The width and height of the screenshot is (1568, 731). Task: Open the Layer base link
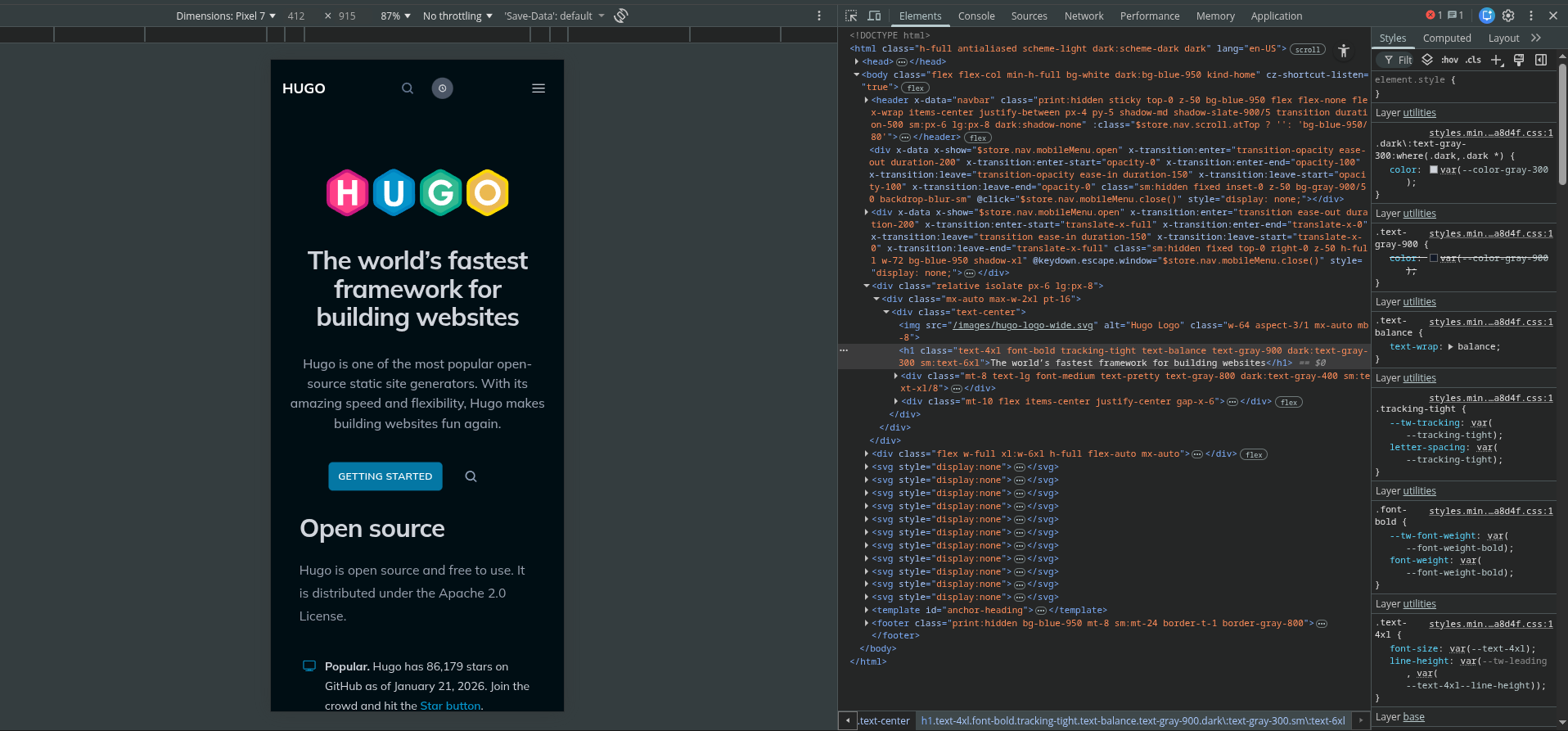pyautogui.click(x=1413, y=717)
